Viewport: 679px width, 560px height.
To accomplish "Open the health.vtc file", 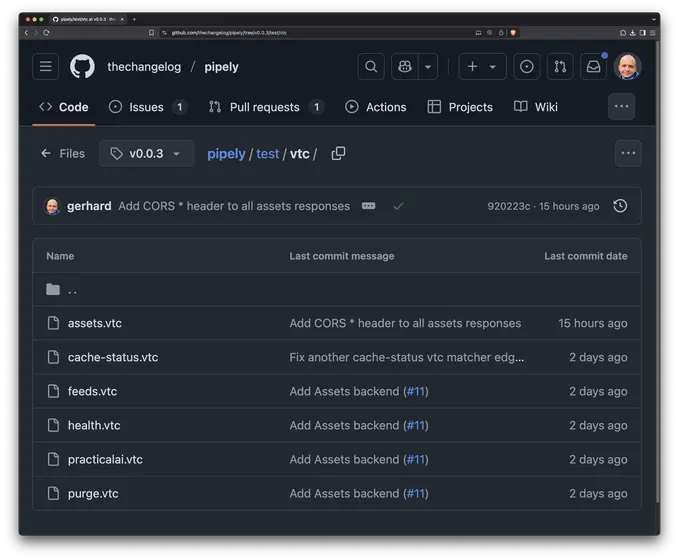I will click(94, 425).
